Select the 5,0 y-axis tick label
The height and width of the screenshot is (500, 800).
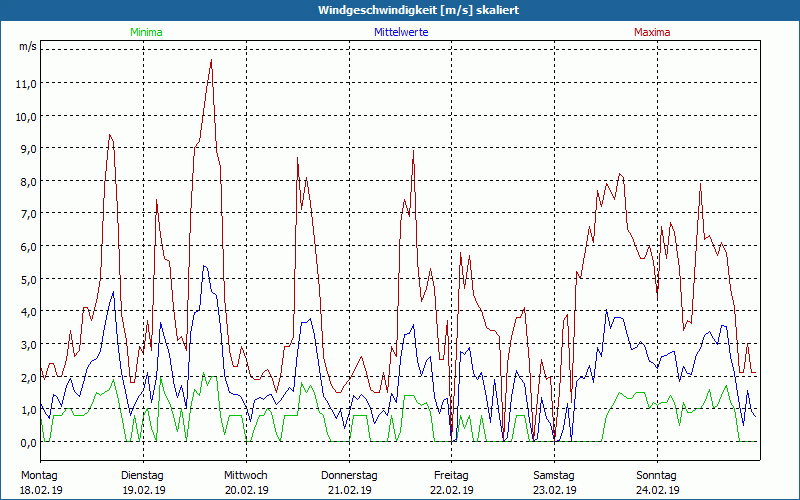pos(27,279)
